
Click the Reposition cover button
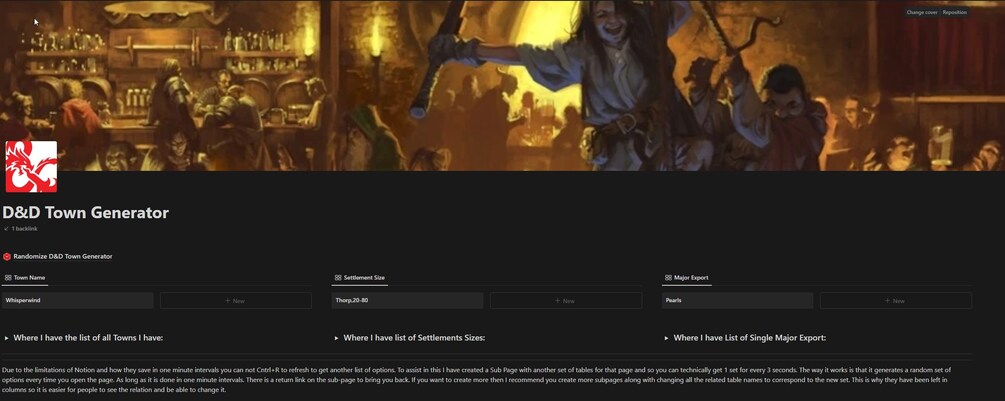pyautogui.click(x=954, y=12)
